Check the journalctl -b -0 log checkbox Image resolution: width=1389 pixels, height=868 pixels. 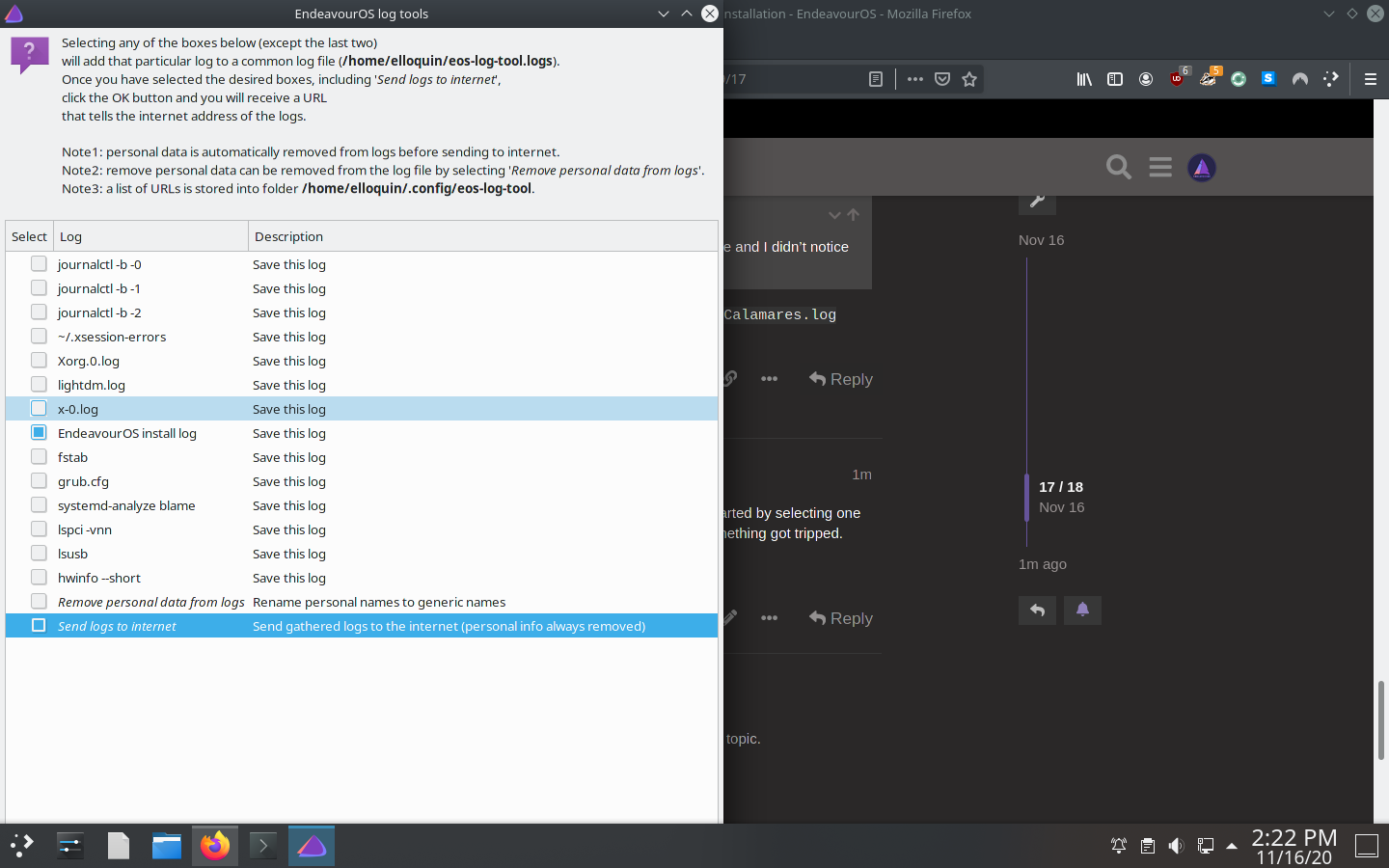39,263
